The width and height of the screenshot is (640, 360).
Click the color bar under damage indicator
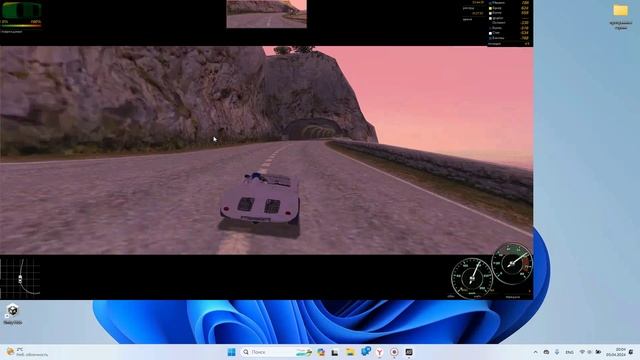tap(21, 26)
